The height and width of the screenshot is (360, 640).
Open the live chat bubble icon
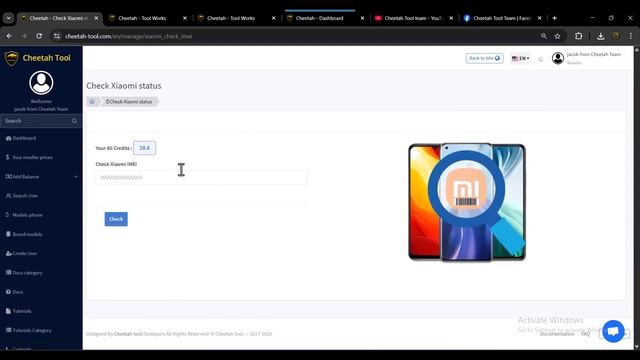pos(613,331)
